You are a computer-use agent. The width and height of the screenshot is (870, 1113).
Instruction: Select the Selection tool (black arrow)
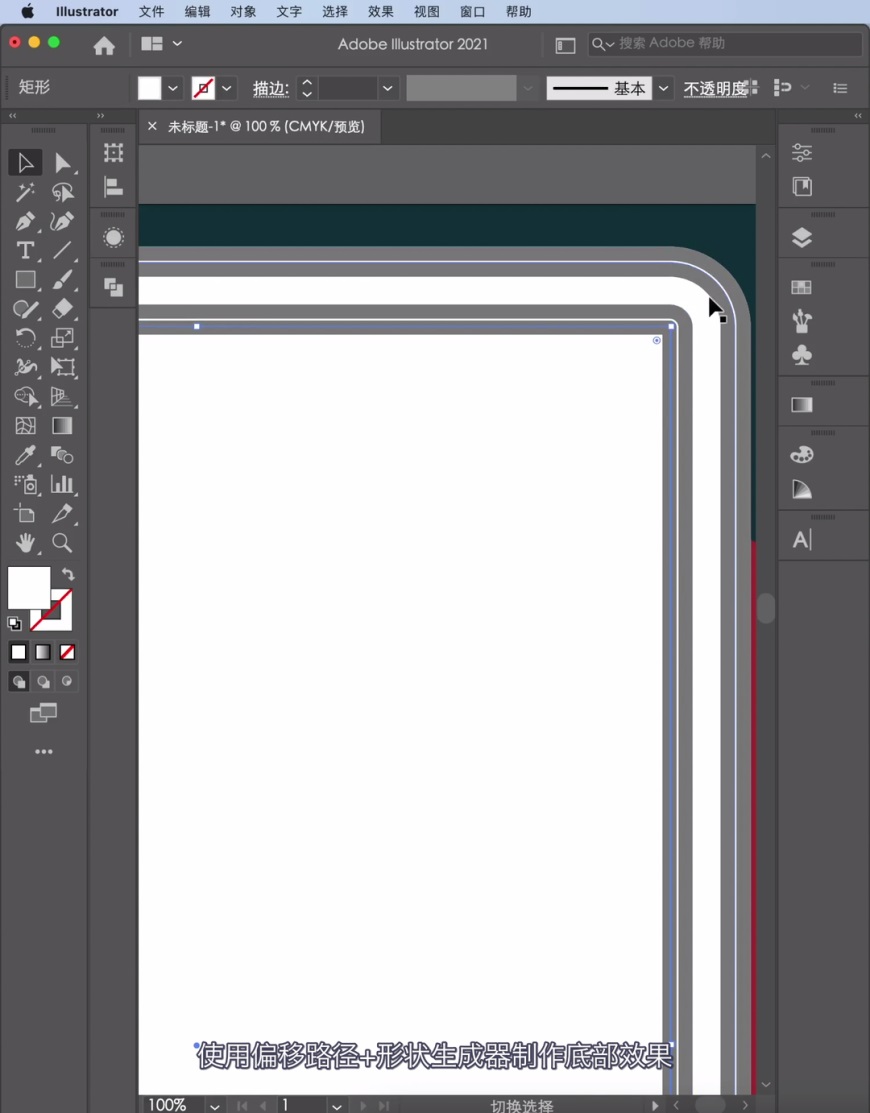(x=26, y=163)
